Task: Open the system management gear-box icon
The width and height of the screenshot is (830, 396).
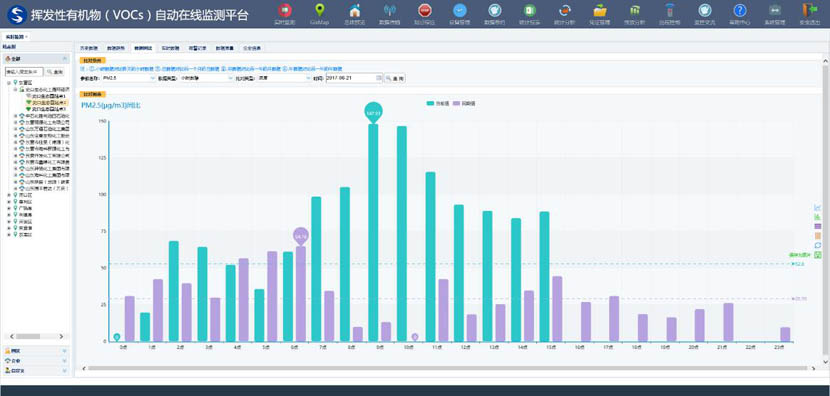Action: point(775,10)
